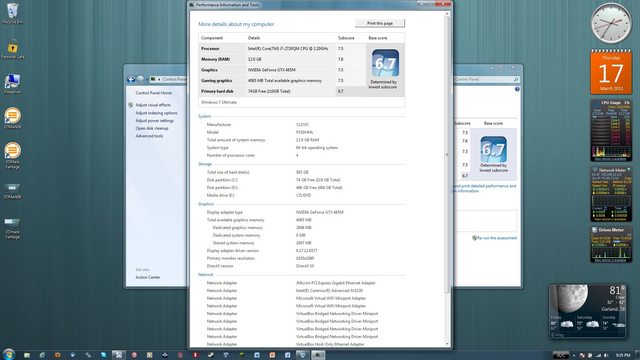The height and width of the screenshot is (360, 640).
Task: Click the Back arrow in Control Panel window
Action: [131, 79]
